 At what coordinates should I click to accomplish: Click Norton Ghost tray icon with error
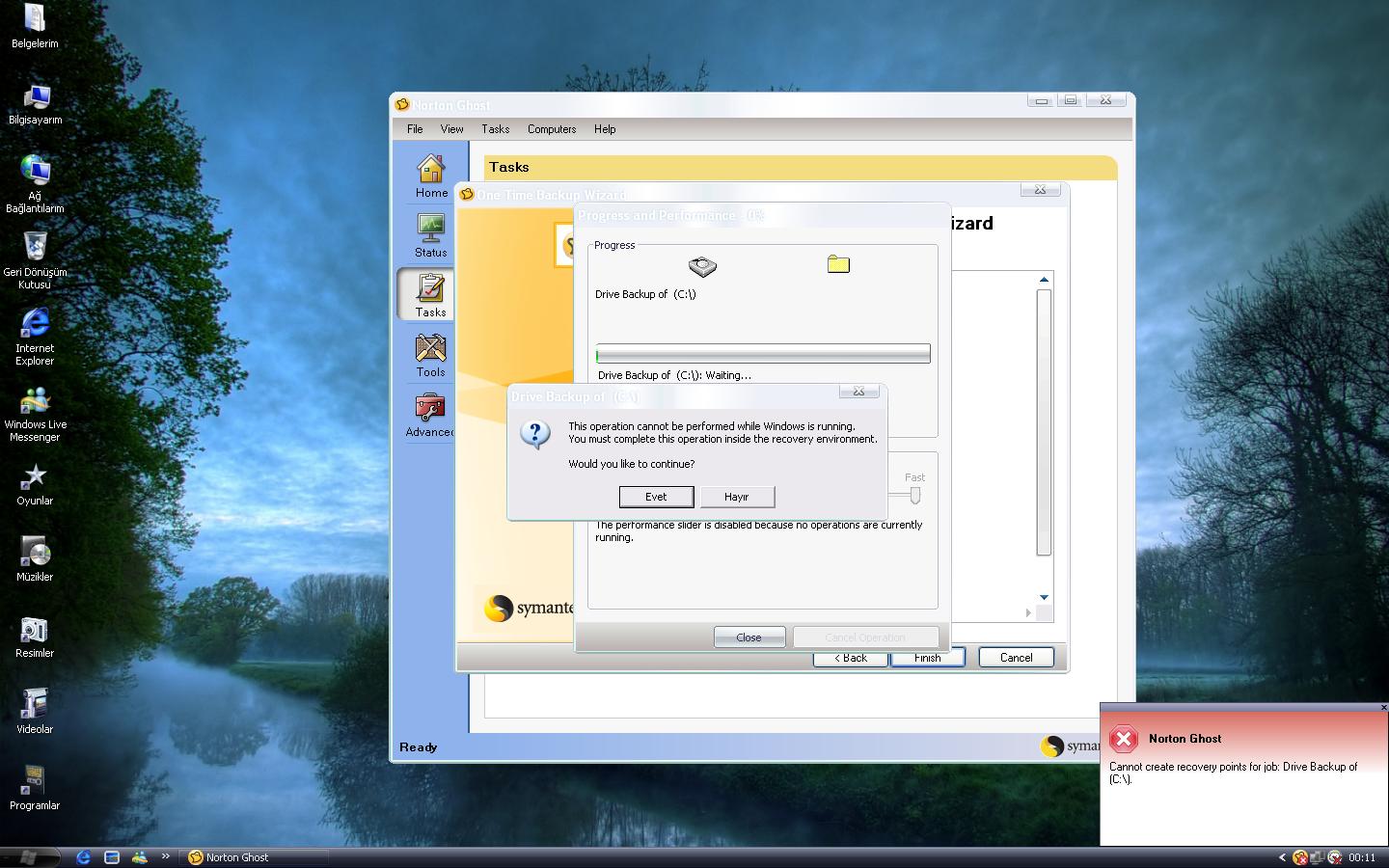click(1300, 857)
